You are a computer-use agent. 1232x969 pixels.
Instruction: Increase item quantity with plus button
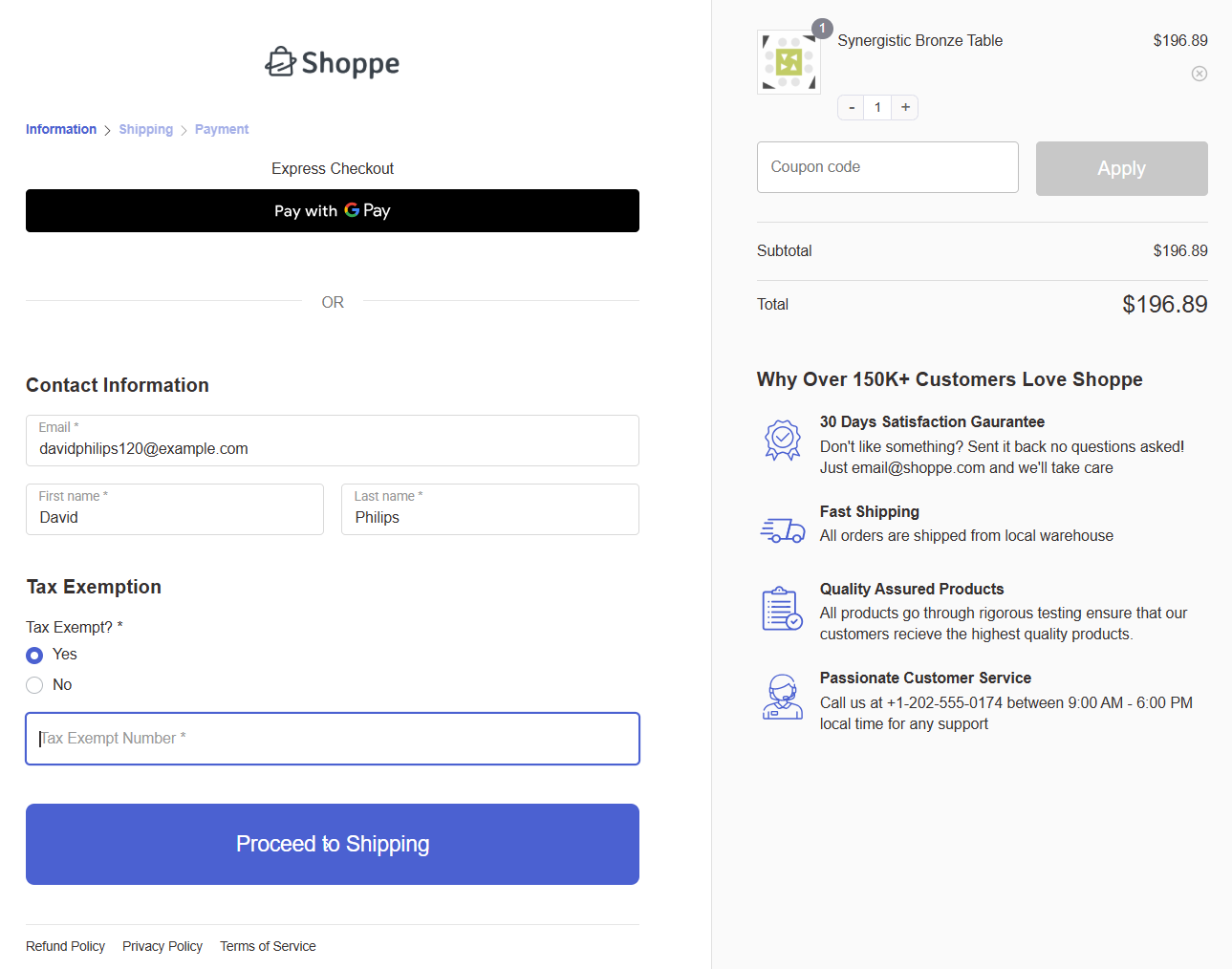[904, 107]
